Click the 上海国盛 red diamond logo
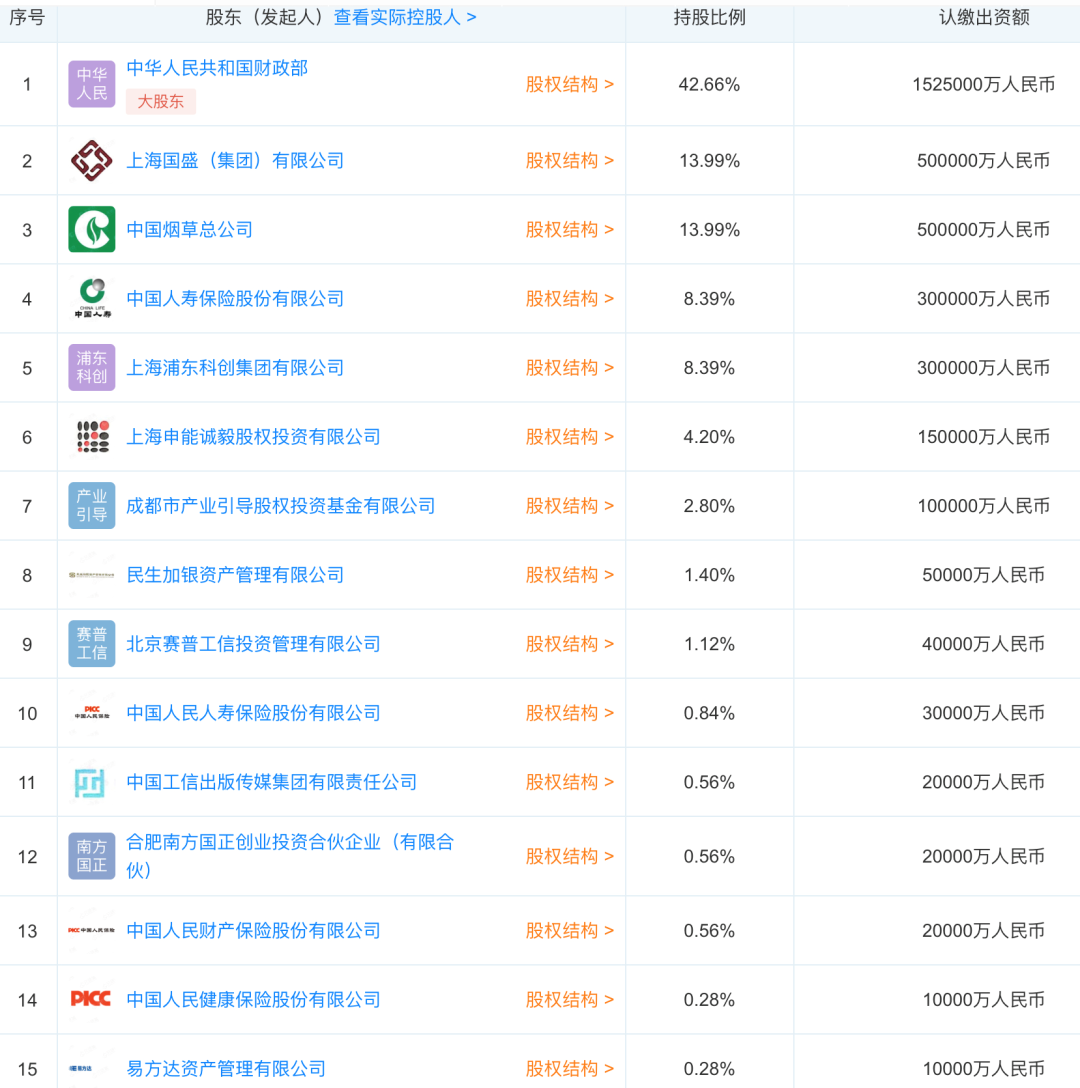Viewport: 1080px width, 1088px height. pos(92,160)
